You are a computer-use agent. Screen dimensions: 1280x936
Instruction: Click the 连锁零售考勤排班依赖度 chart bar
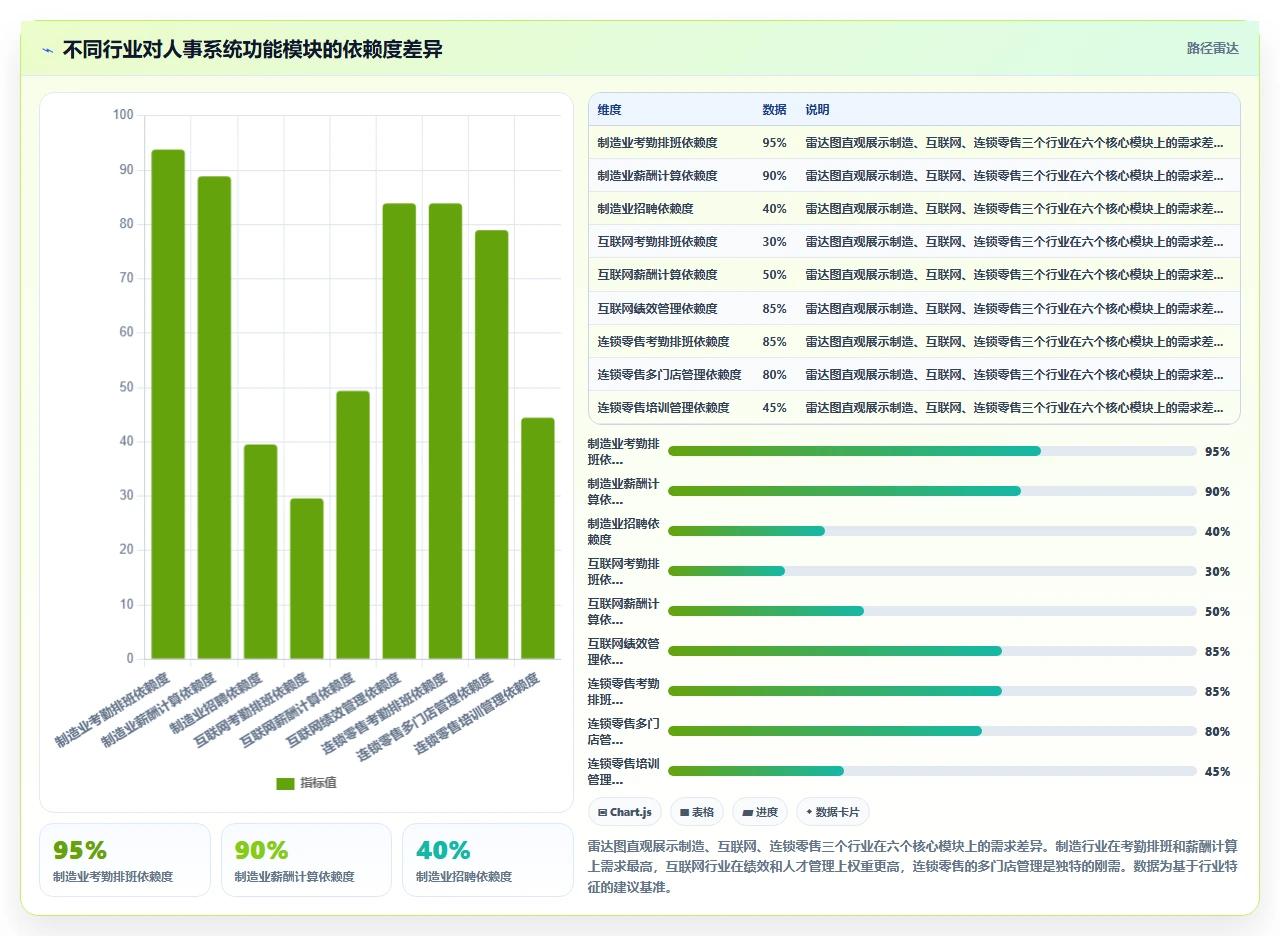tap(445, 431)
